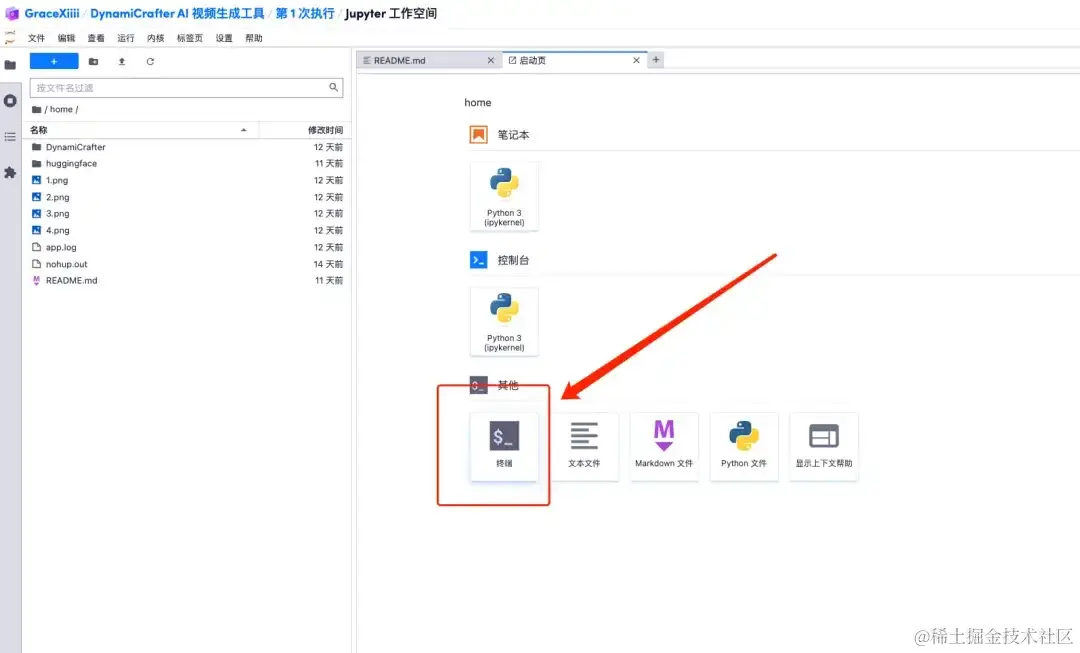1080x653 pixels.
Task: Click the upload files icon
Action: tap(122, 61)
